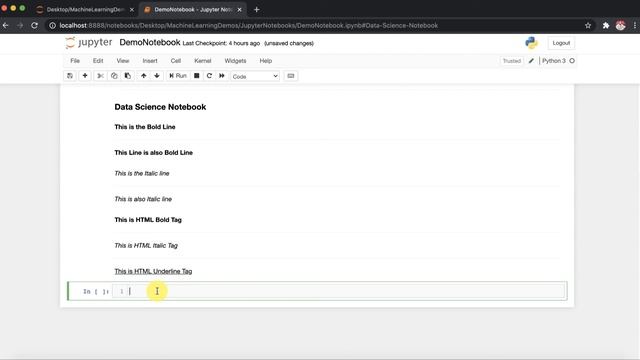
Task: Open browser extensions puzzle icon
Action: pos(606,25)
